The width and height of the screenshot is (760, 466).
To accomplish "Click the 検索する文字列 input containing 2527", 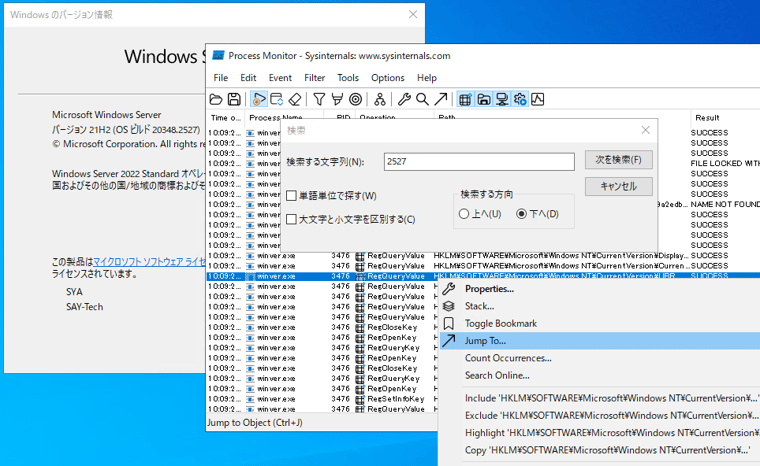I will click(x=479, y=161).
